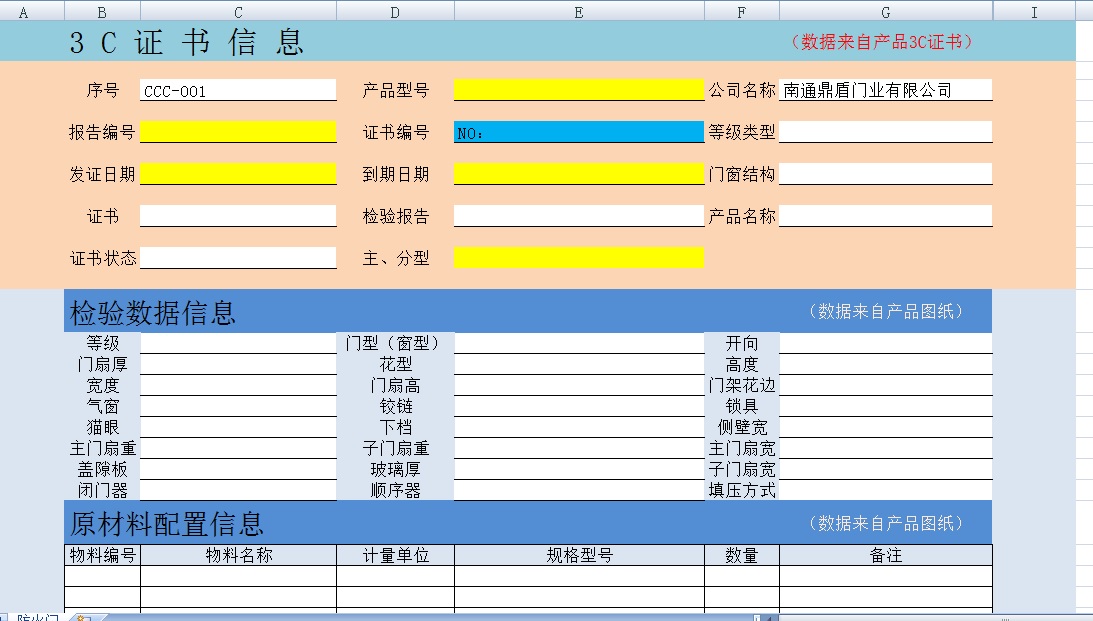
Task: Select the yellow 主、分型 cell
Action: click(x=579, y=258)
